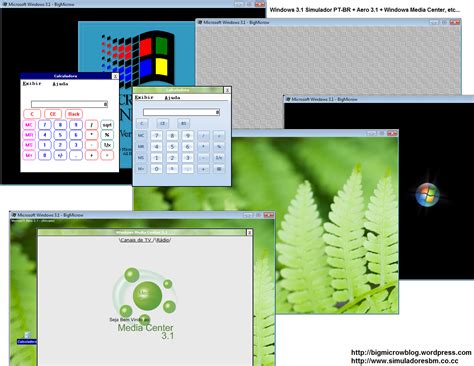
Task: Click CE button in Aero Calculadora
Action: (163, 124)
